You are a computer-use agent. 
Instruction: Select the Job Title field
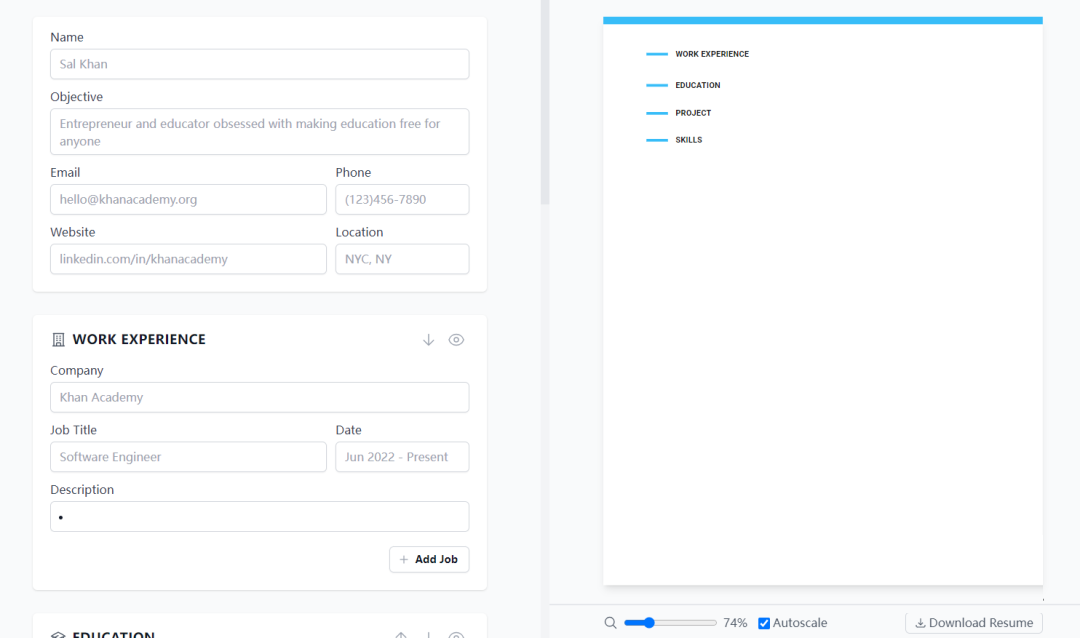[188, 457]
